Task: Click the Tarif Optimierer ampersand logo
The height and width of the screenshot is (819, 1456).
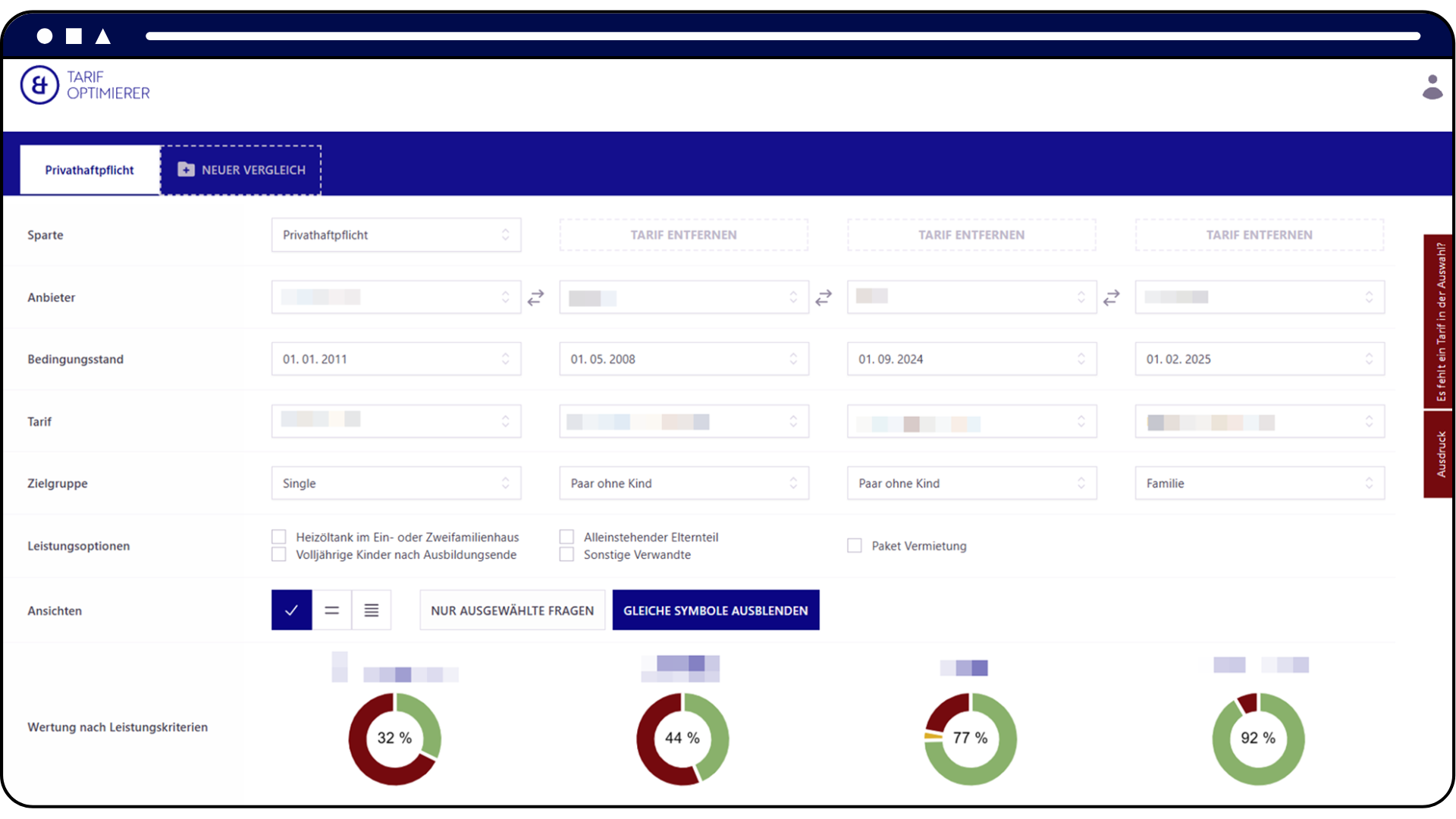Action: (x=39, y=85)
